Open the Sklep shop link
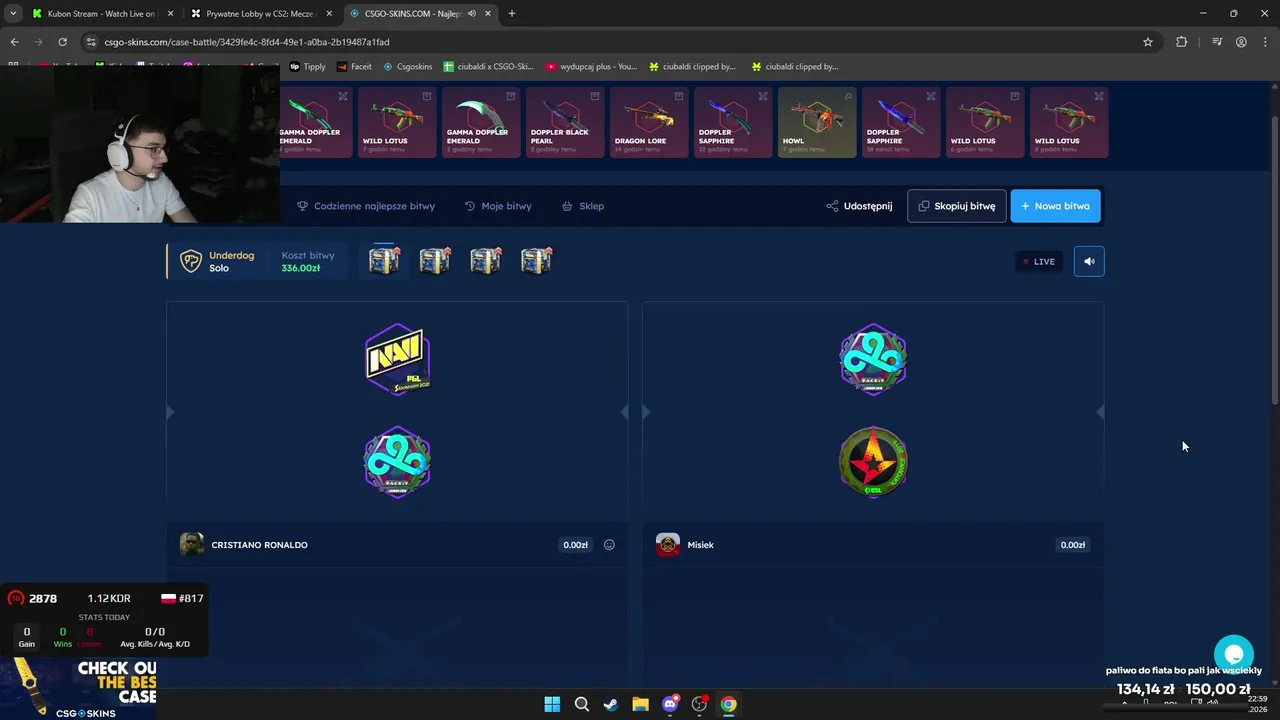 pyautogui.click(x=582, y=206)
